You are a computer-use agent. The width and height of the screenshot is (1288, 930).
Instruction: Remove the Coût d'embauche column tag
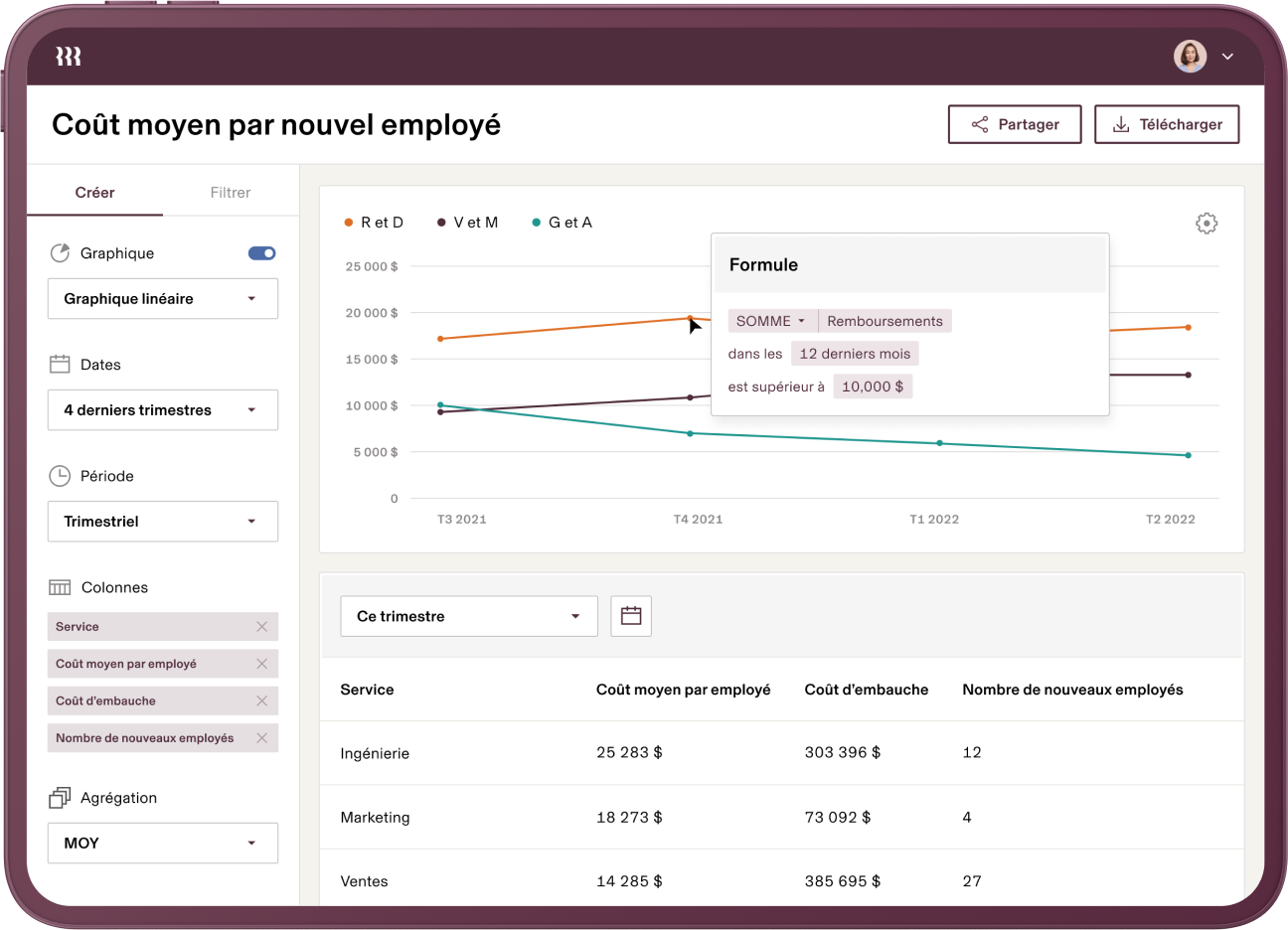pos(261,700)
